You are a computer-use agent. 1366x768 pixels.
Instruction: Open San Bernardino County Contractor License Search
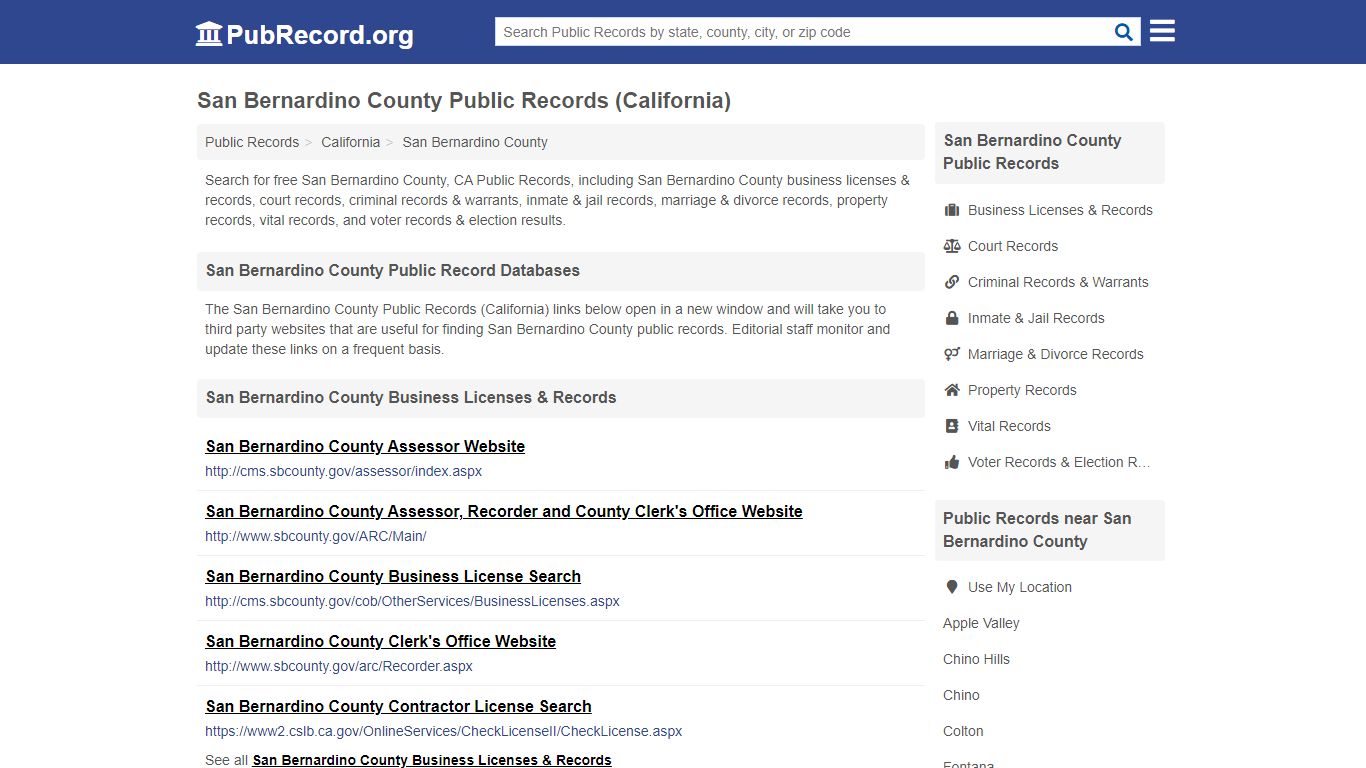(398, 707)
